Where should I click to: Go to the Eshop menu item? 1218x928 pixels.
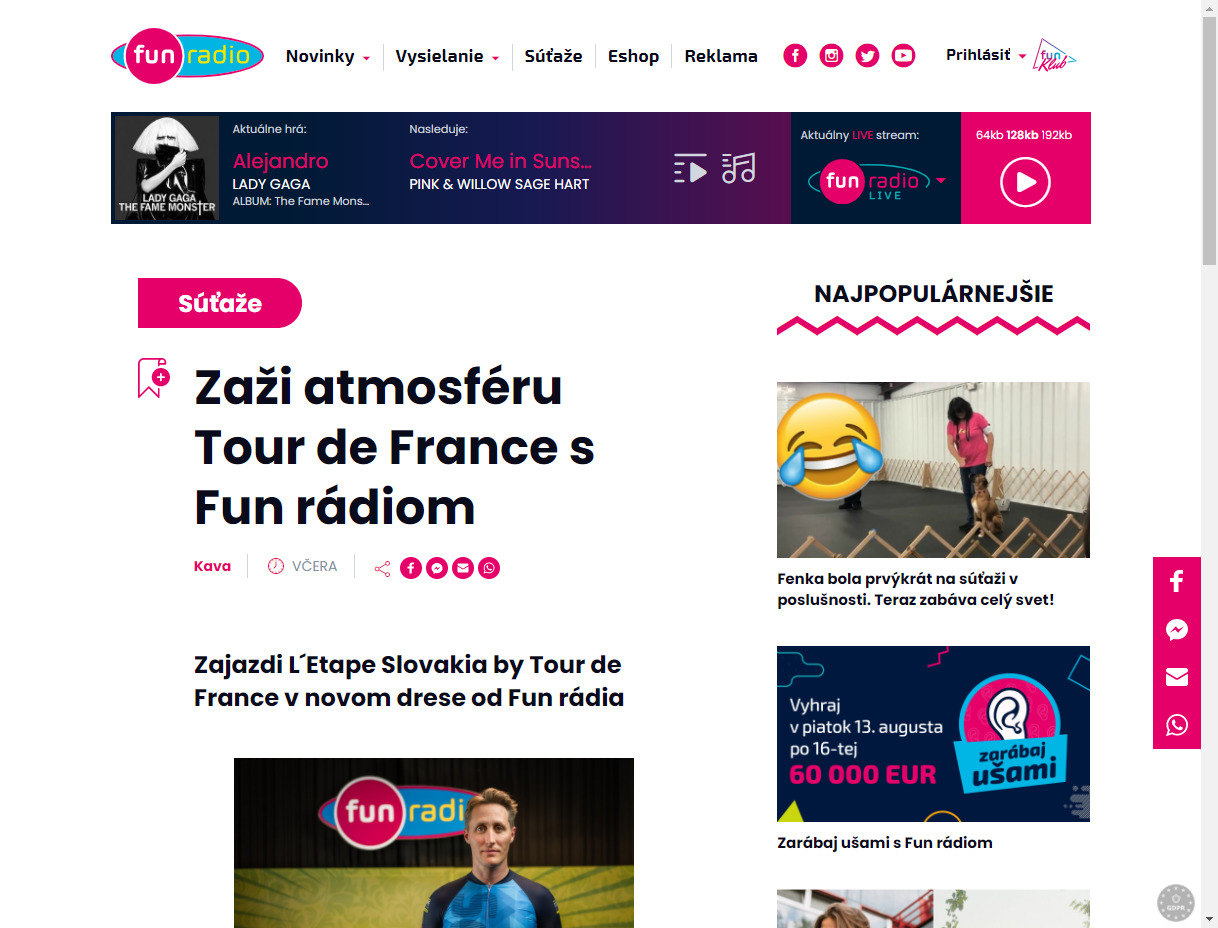pyautogui.click(x=633, y=56)
